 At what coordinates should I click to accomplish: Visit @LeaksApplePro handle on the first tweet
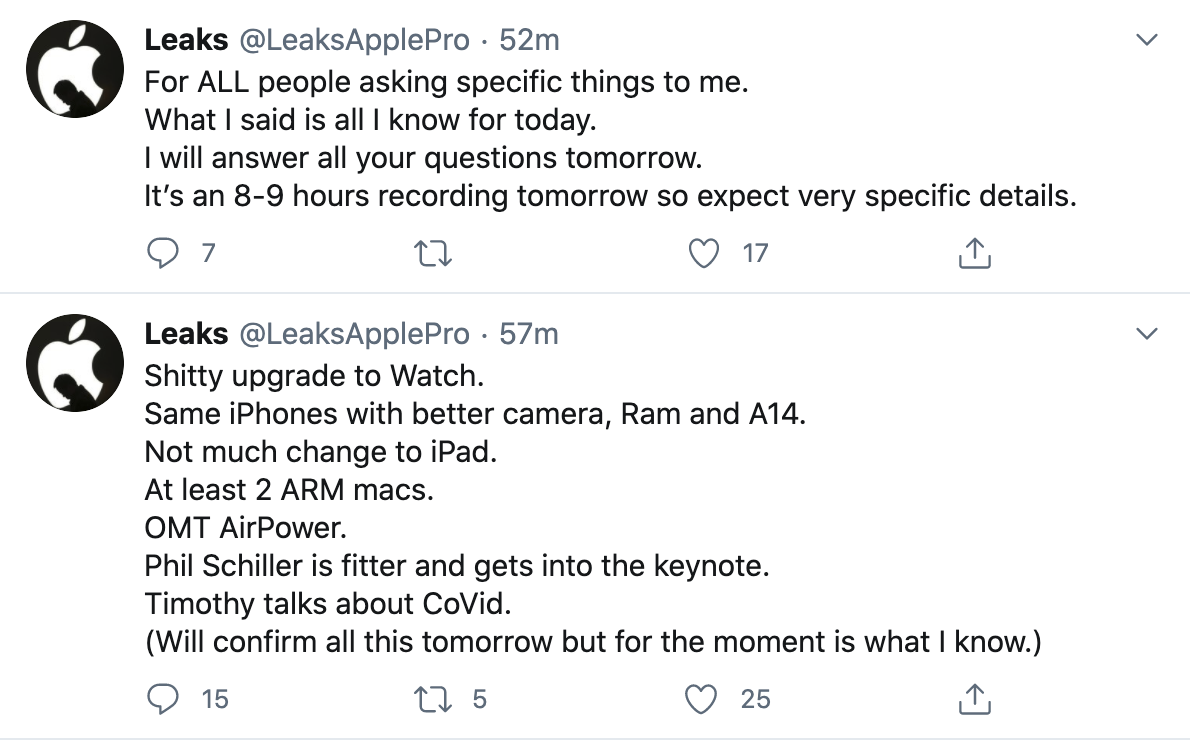[353, 40]
